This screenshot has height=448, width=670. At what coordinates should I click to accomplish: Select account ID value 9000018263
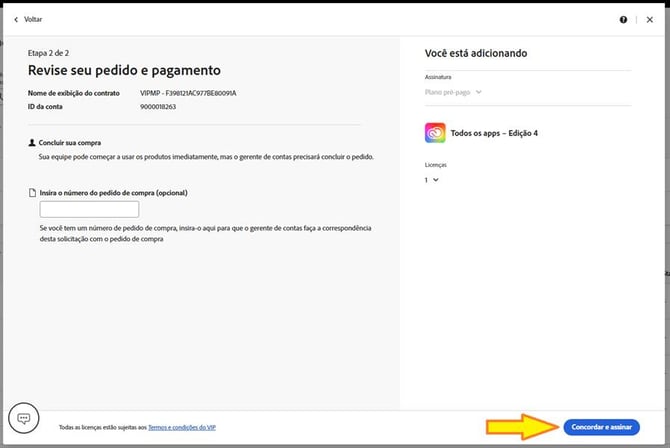[x=158, y=107]
